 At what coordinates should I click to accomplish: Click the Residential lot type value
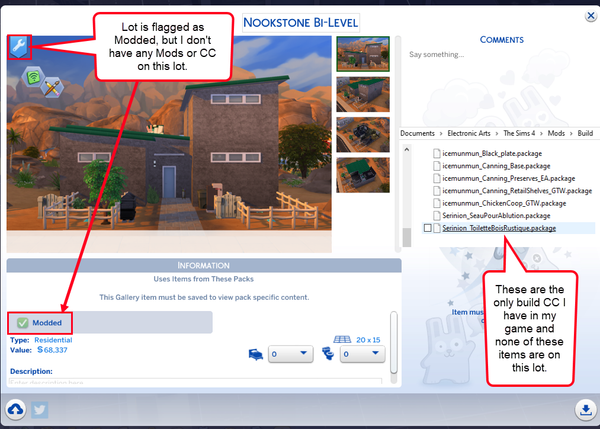[x=53, y=340]
